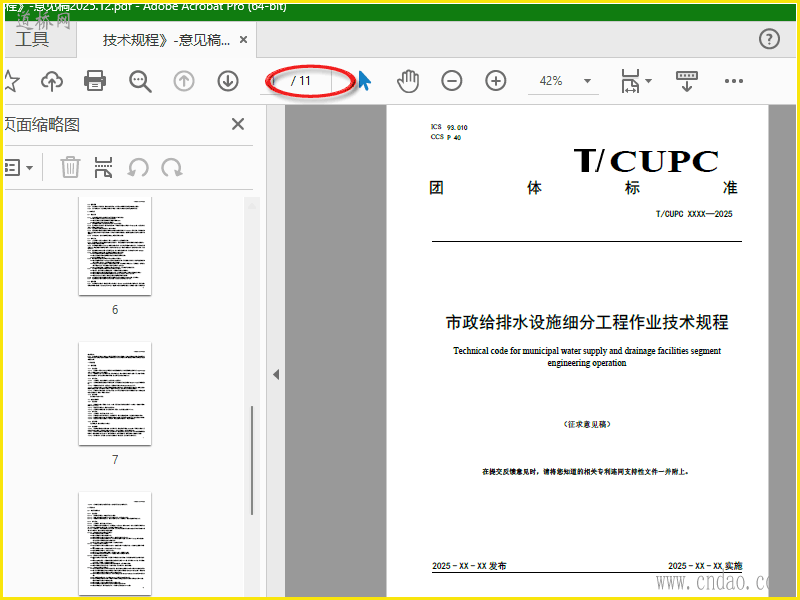The height and width of the screenshot is (600, 800).
Task: Zoom out with the minus circle icon
Action: tap(452, 81)
